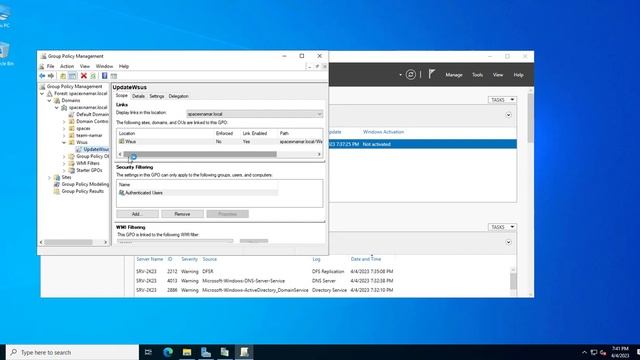Click the Task View taskbar icon
The image size is (640, 360).
[148, 352]
